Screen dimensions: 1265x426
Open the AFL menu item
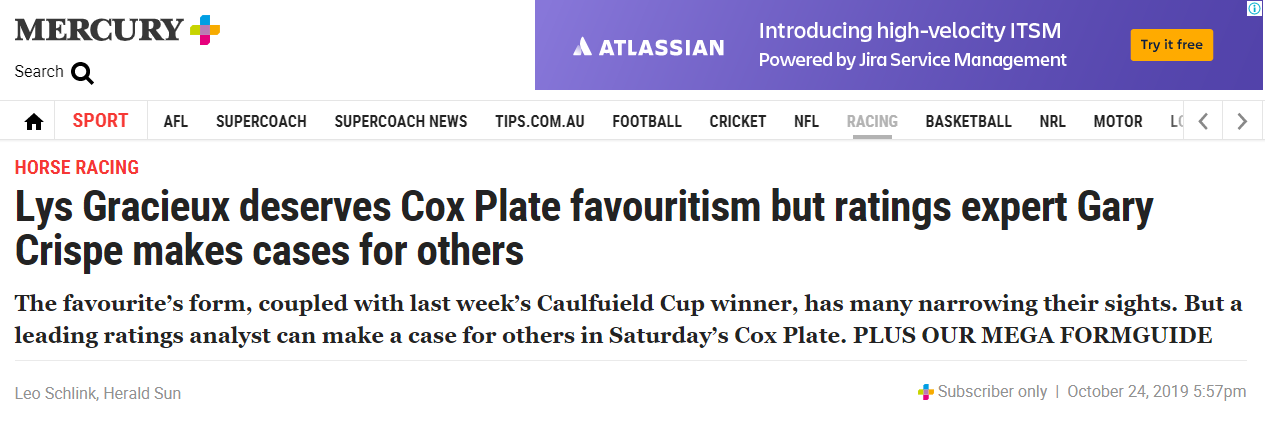tap(176, 122)
